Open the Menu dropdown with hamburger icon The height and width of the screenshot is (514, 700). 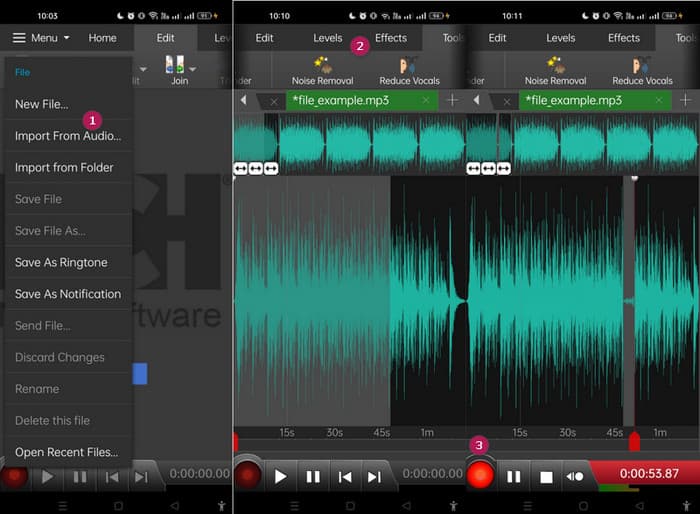pos(41,38)
